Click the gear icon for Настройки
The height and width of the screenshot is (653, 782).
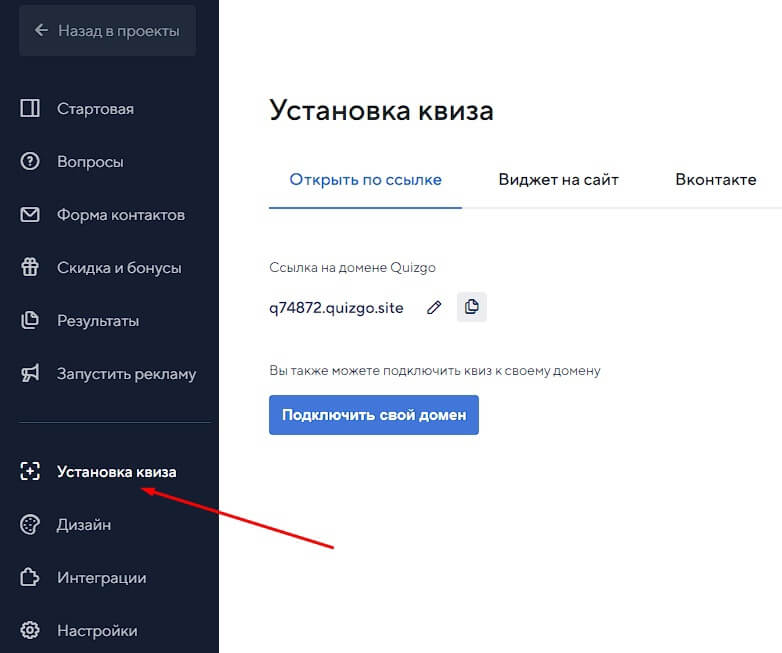click(30, 631)
